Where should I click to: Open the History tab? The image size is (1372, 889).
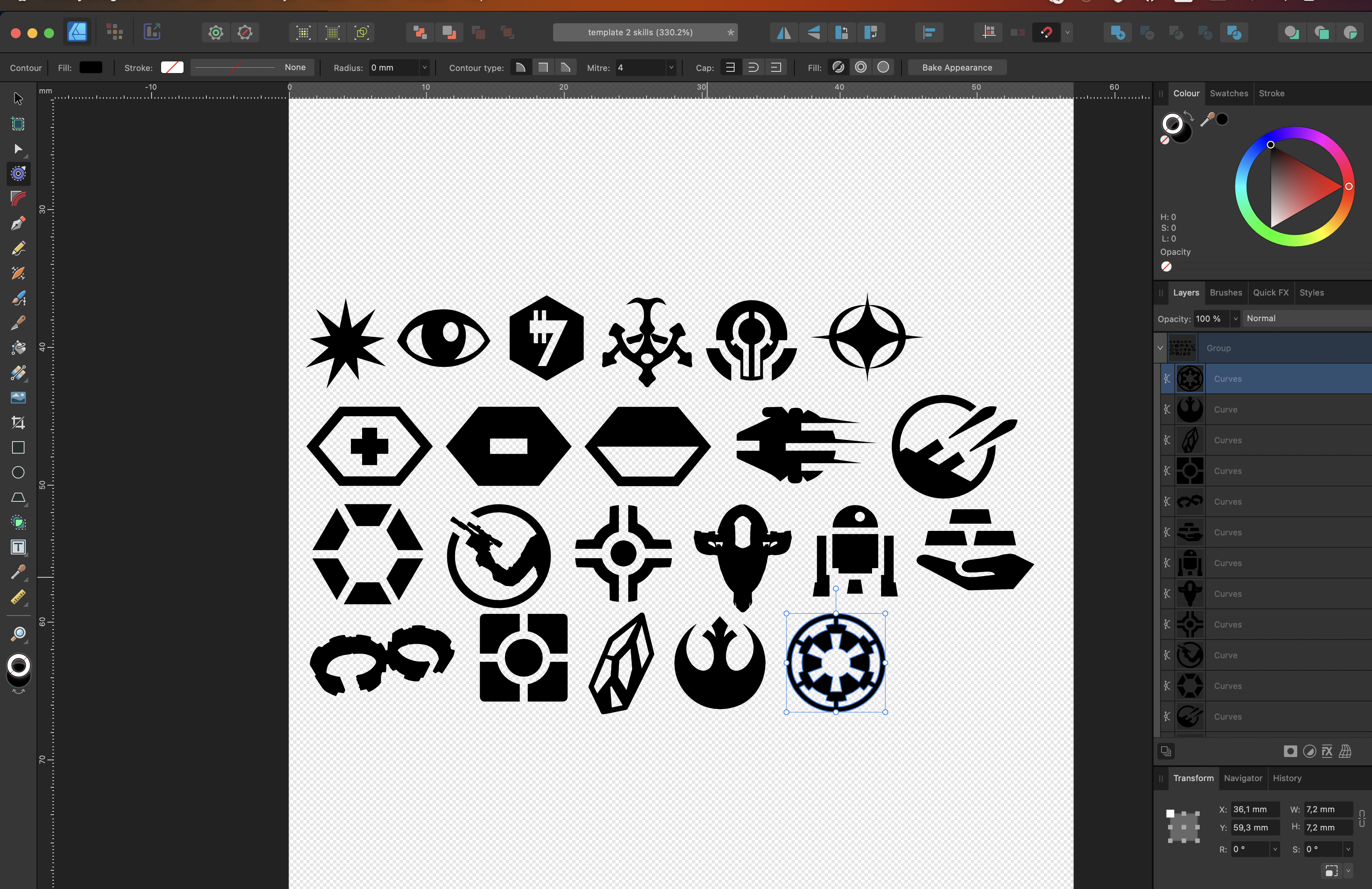[1287, 778]
